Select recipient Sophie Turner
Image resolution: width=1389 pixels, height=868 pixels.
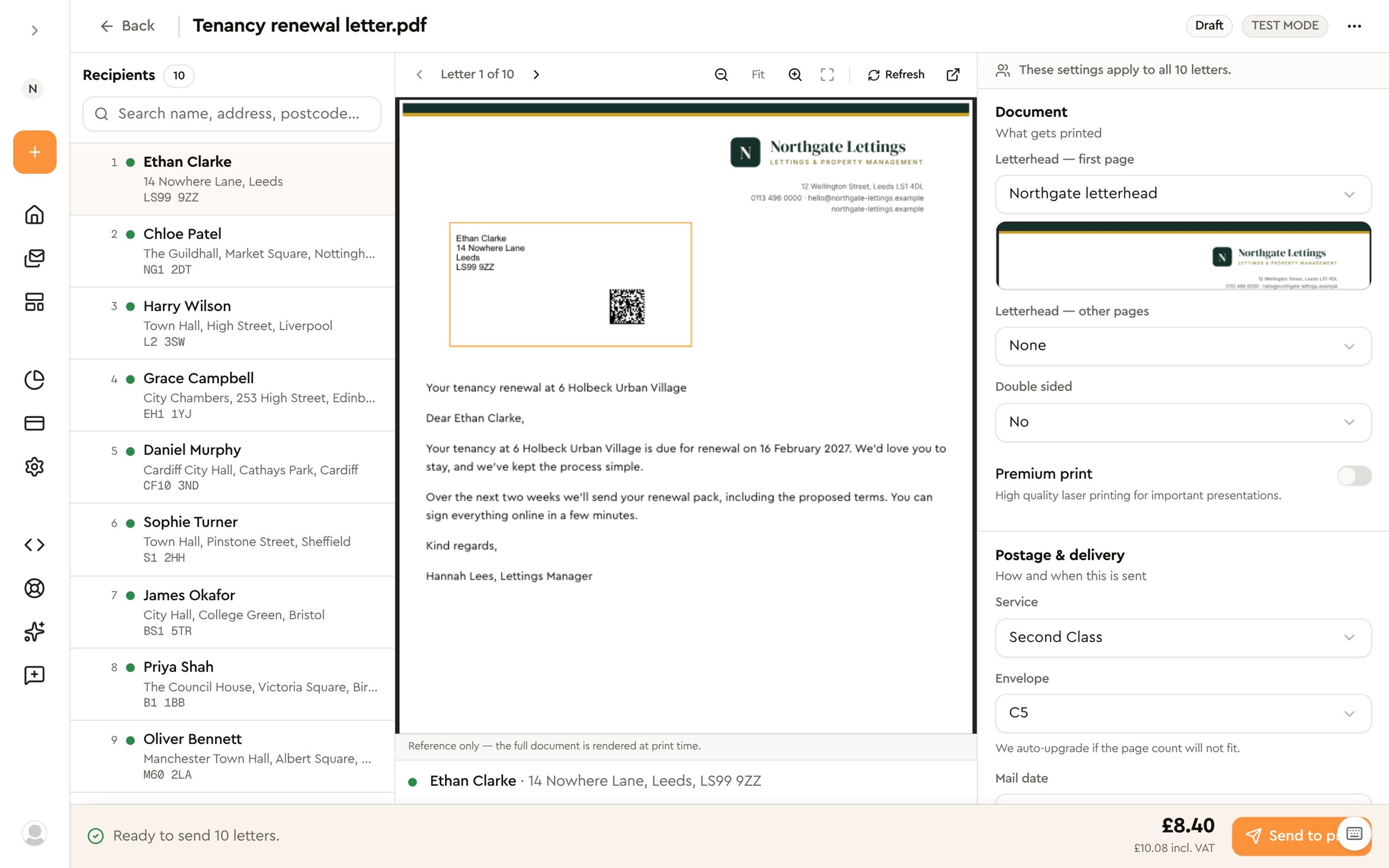233,540
